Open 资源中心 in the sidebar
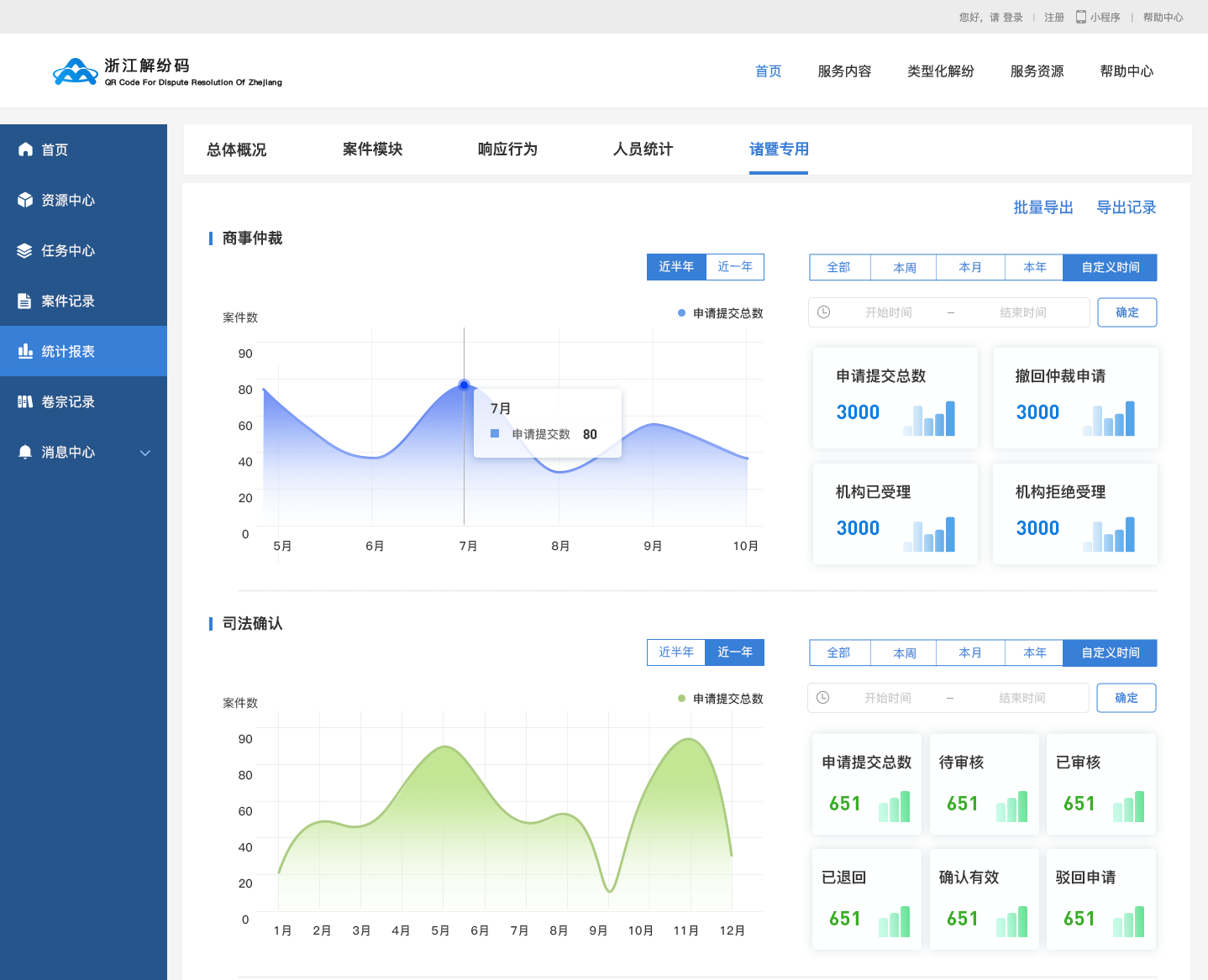The image size is (1208, 980). (x=83, y=200)
